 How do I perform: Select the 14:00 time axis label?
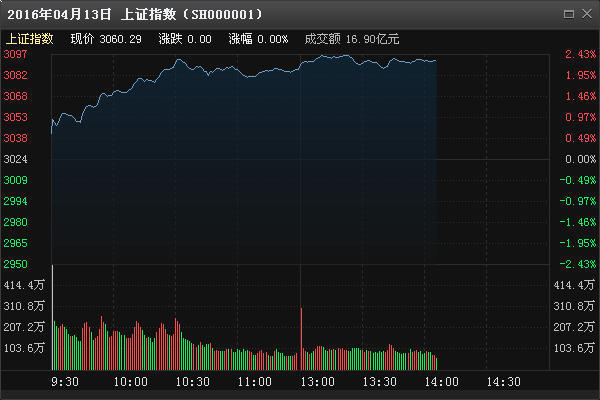tap(441, 382)
